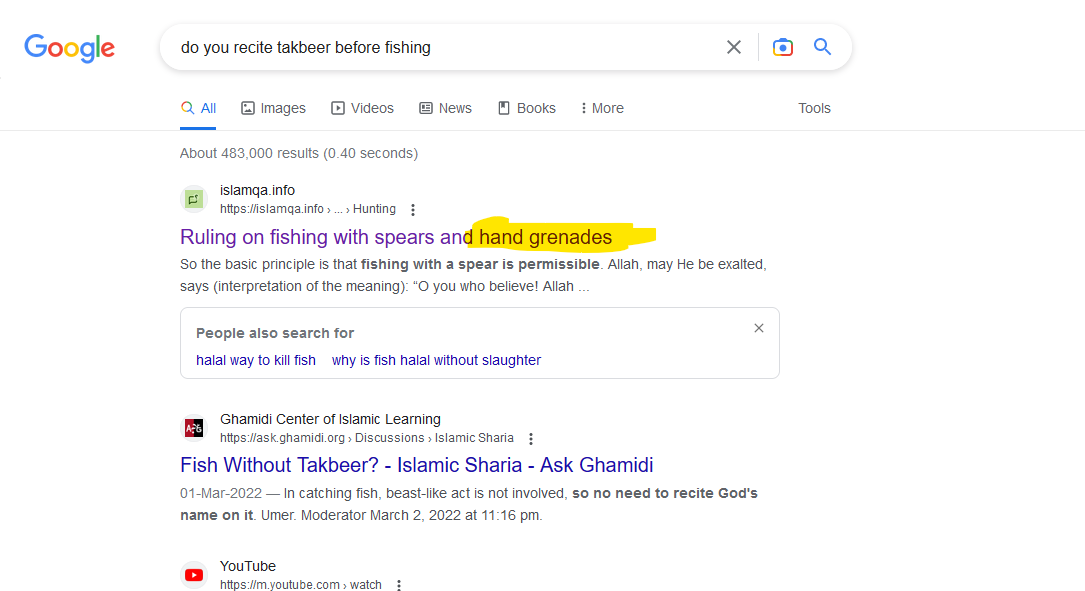Open search by image camera icon
The image size is (1085, 591).
[783, 47]
